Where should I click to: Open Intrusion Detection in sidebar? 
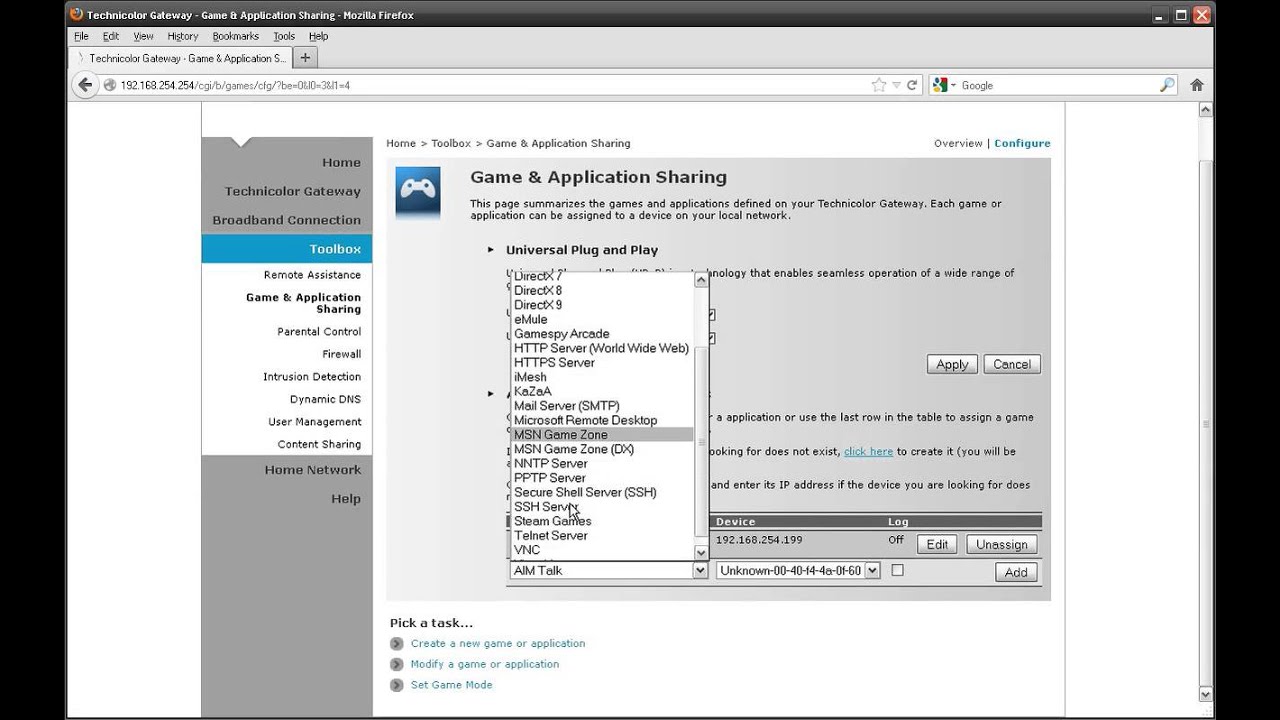tap(312, 377)
